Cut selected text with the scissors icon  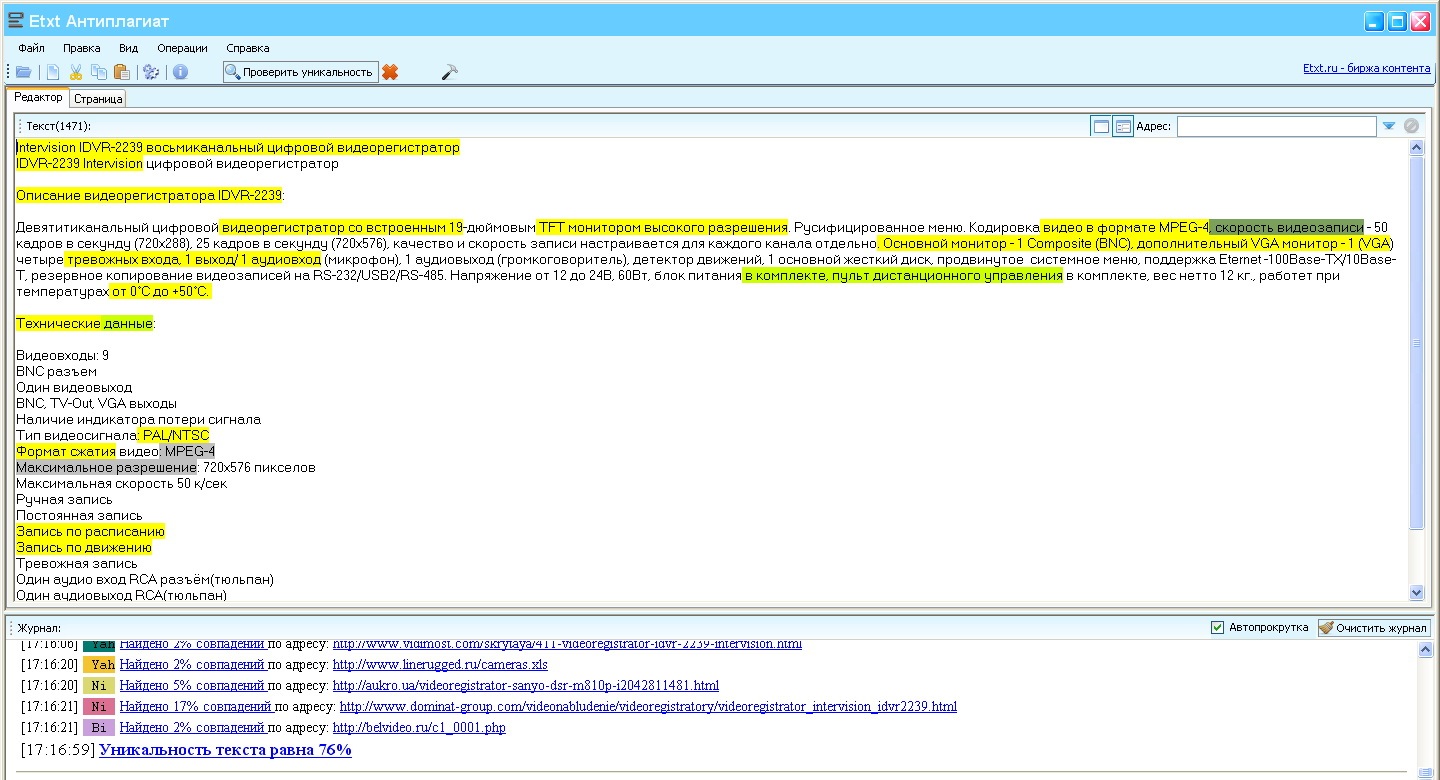(x=76, y=72)
